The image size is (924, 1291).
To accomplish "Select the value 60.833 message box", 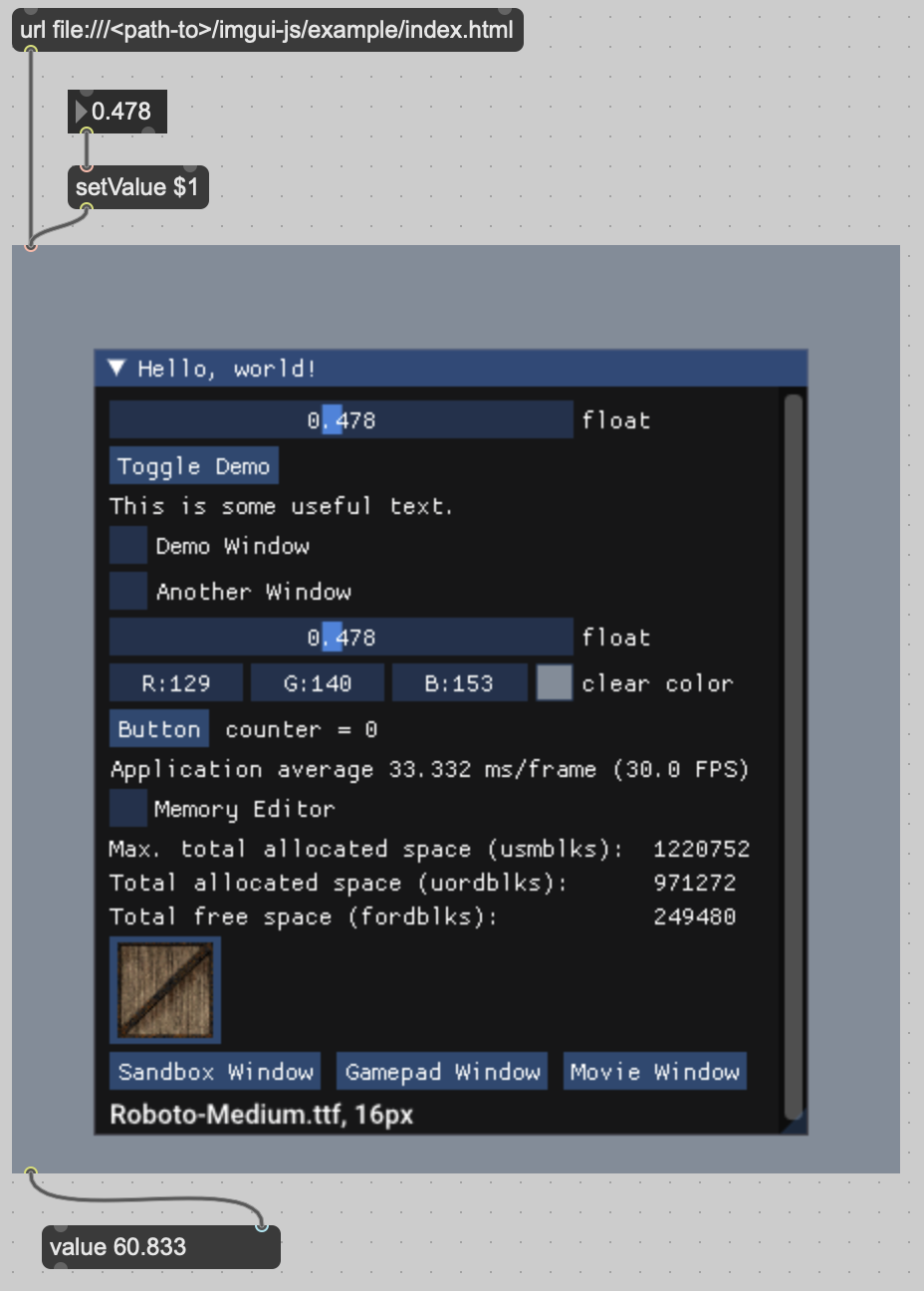I will tap(161, 1247).
